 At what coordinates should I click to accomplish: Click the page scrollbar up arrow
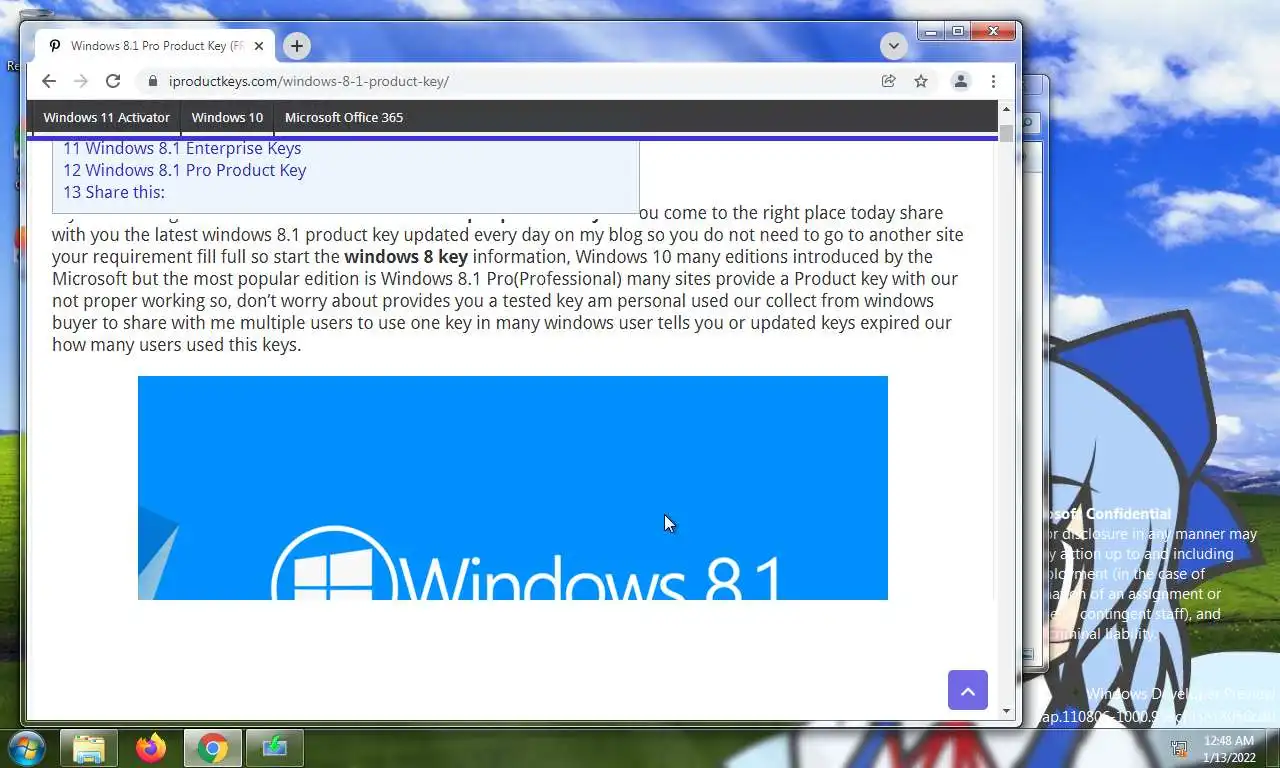(1006, 109)
